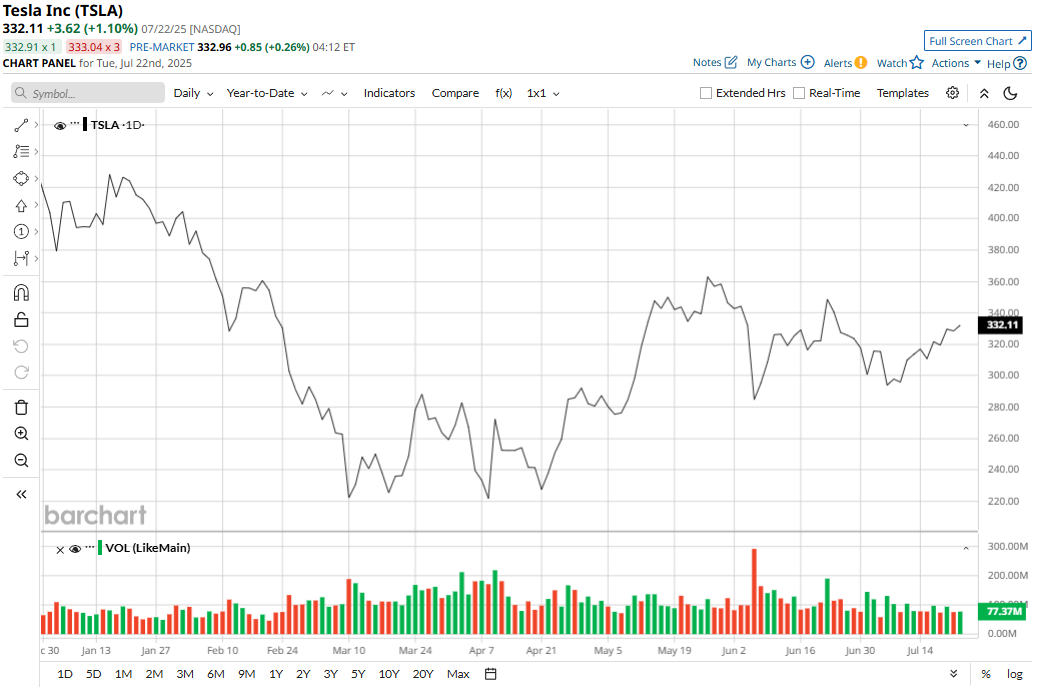This screenshot has height=693, width=1054.
Task: Zoom out of the chart
Action: coord(21,461)
